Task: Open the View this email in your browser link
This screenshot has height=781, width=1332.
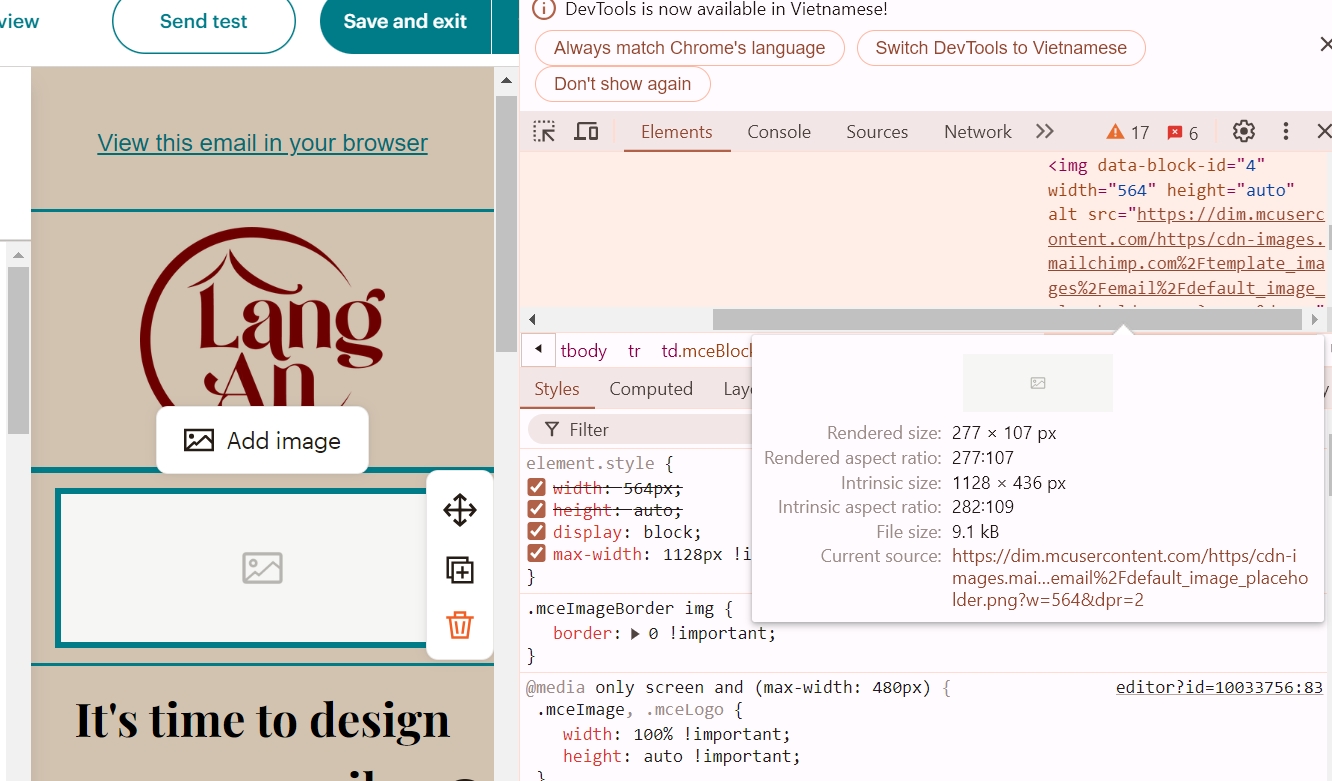Action: (x=262, y=143)
